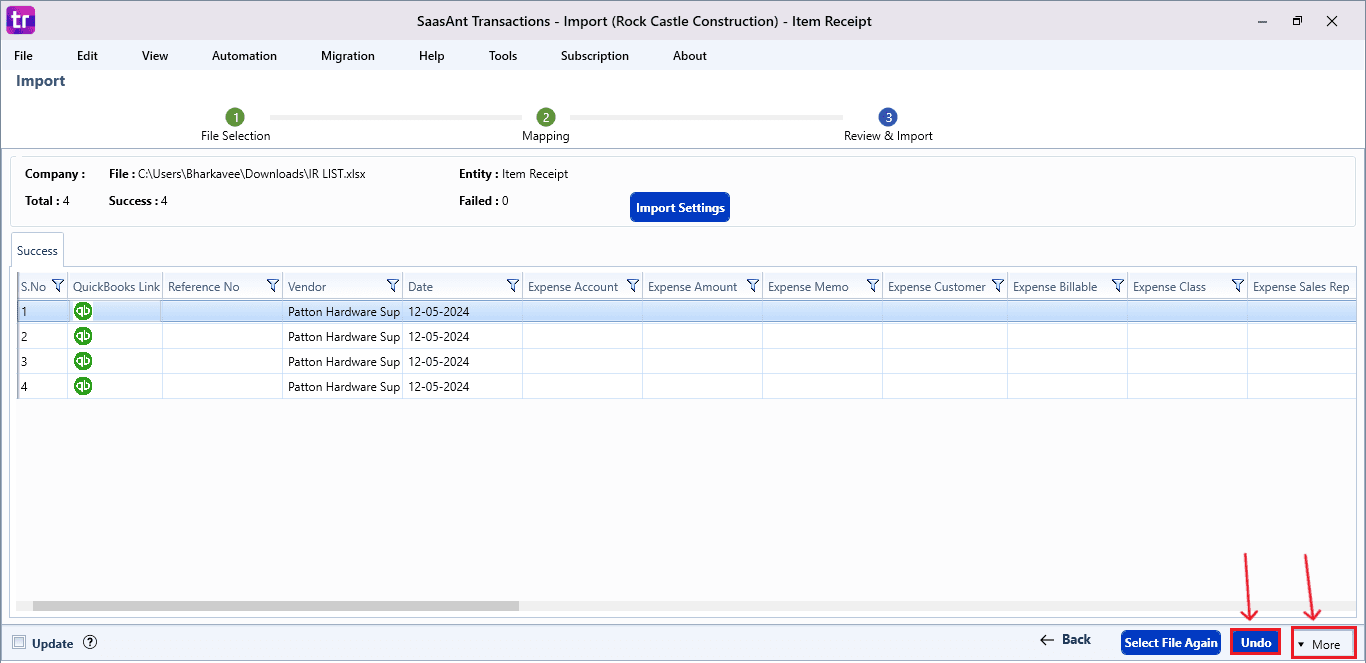Click the Select File Again button

click(1171, 643)
